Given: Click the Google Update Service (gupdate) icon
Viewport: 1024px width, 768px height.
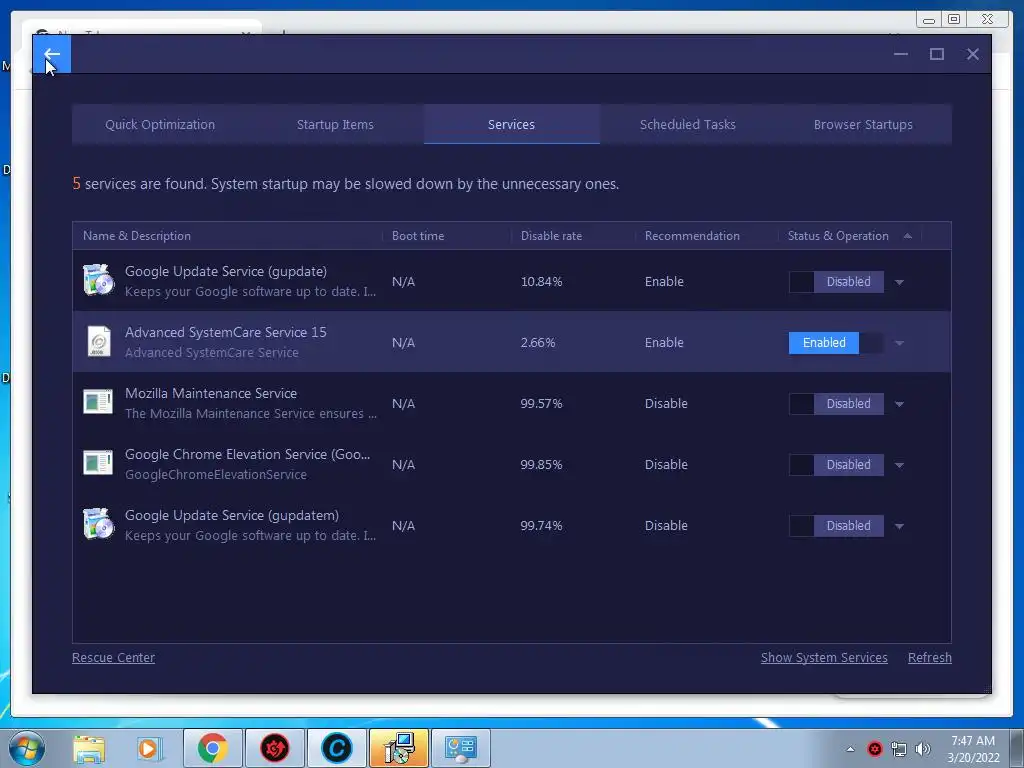Looking at the screenshot, I should (x=99, y=280).
